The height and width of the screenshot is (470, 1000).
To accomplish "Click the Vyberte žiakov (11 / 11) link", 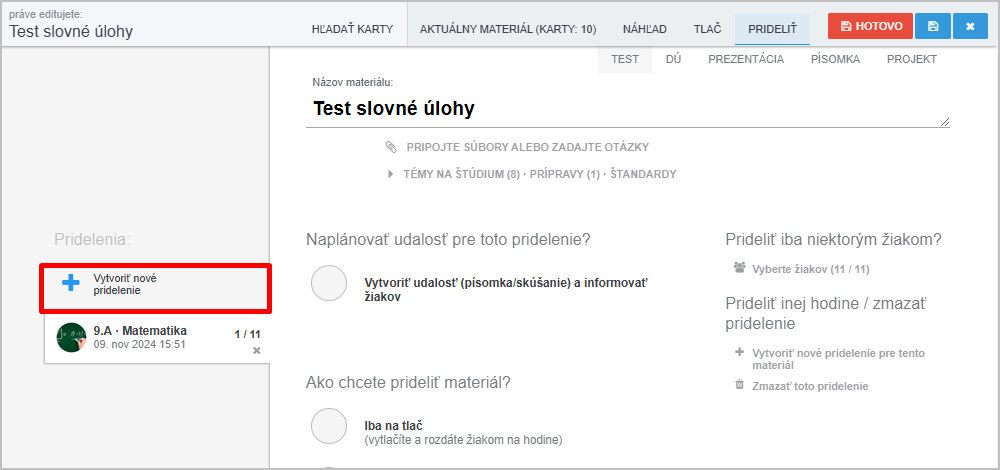I will coord(811,269).
